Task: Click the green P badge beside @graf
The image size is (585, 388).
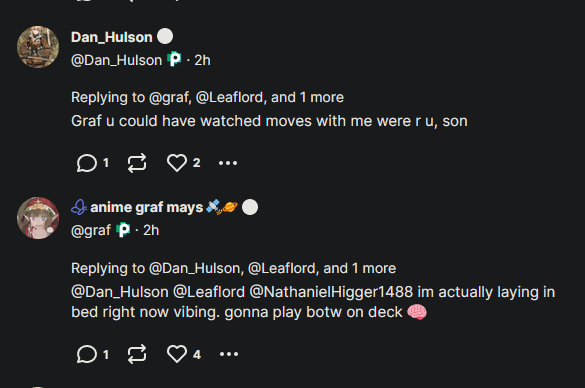Action: point(123,230)
